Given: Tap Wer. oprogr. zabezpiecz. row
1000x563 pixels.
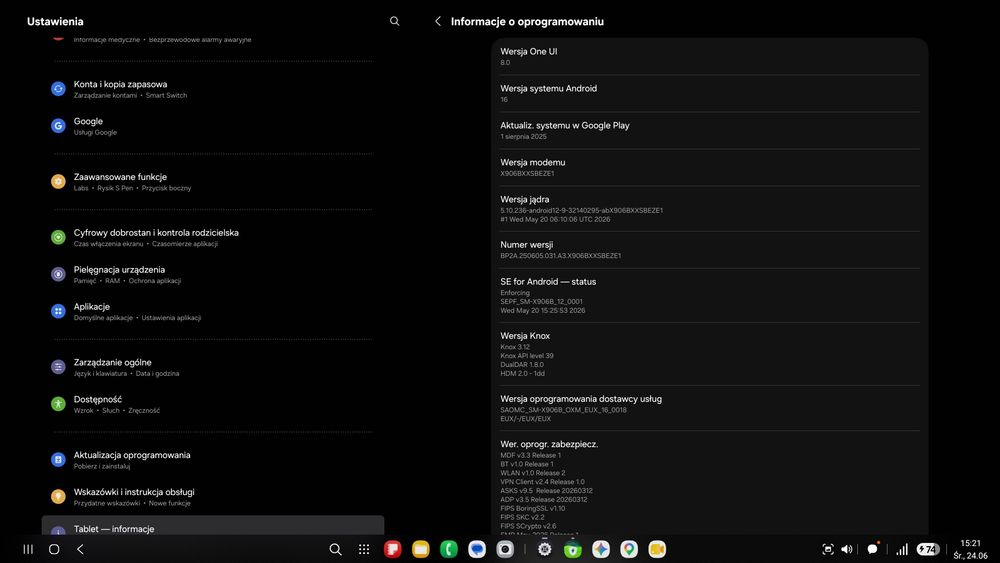Looking at the screenshot, I should [709, 483].
